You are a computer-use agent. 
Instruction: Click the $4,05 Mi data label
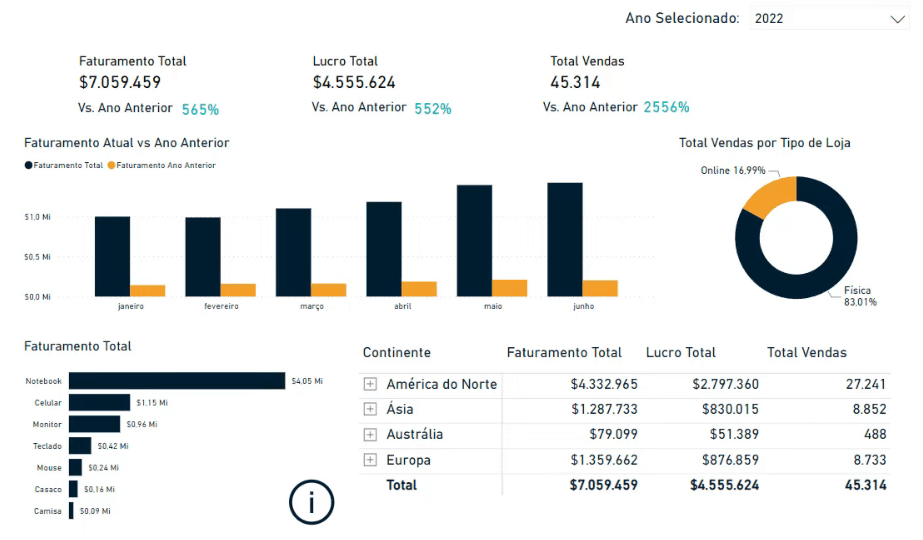point(307,381)
